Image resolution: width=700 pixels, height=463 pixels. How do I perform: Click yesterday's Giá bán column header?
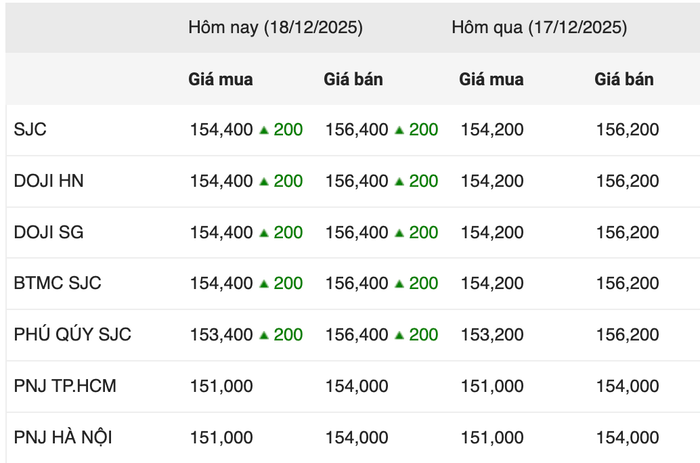click(624, 79)
